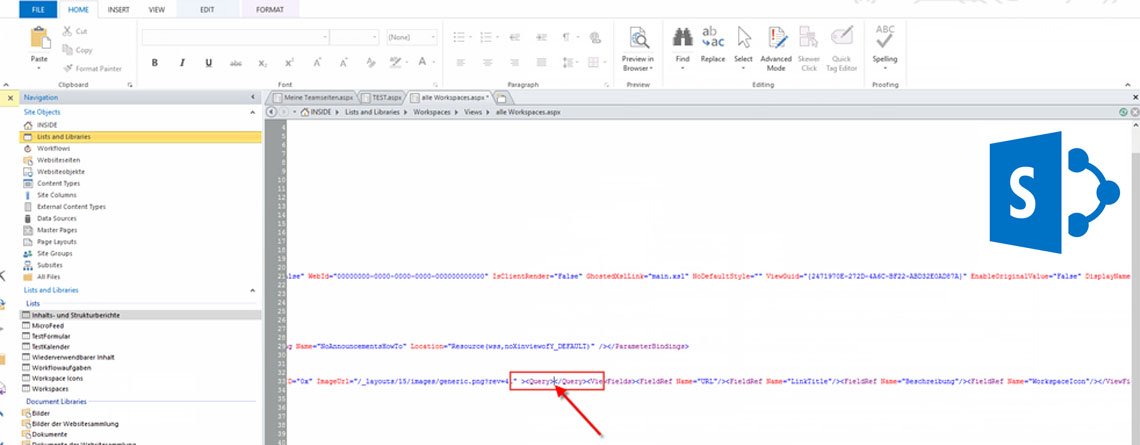Screen dimensions: 1140x445
Task: Switch to the INSERT ribbon tab
Action: coord(119,10)
